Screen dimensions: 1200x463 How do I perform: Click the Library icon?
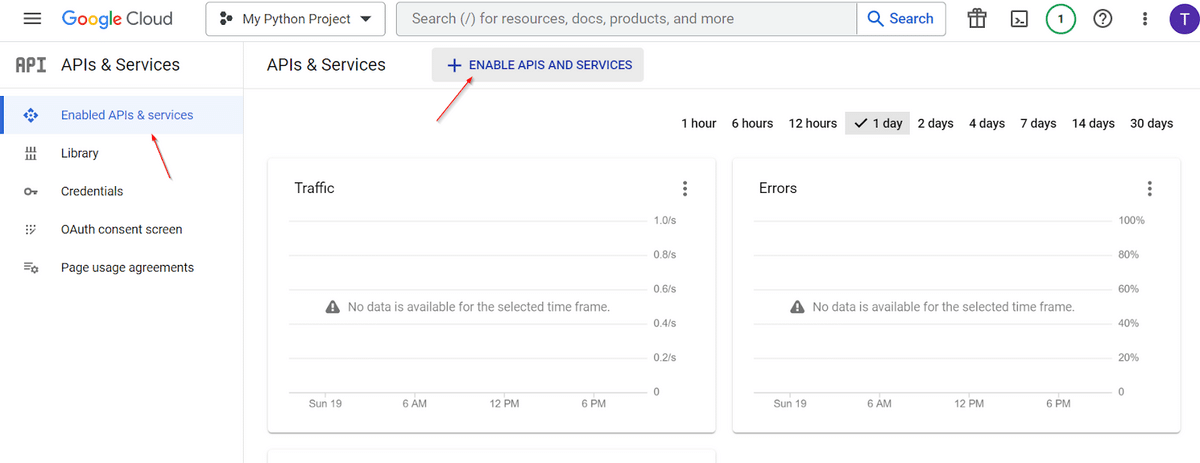(x=30, y=153)
